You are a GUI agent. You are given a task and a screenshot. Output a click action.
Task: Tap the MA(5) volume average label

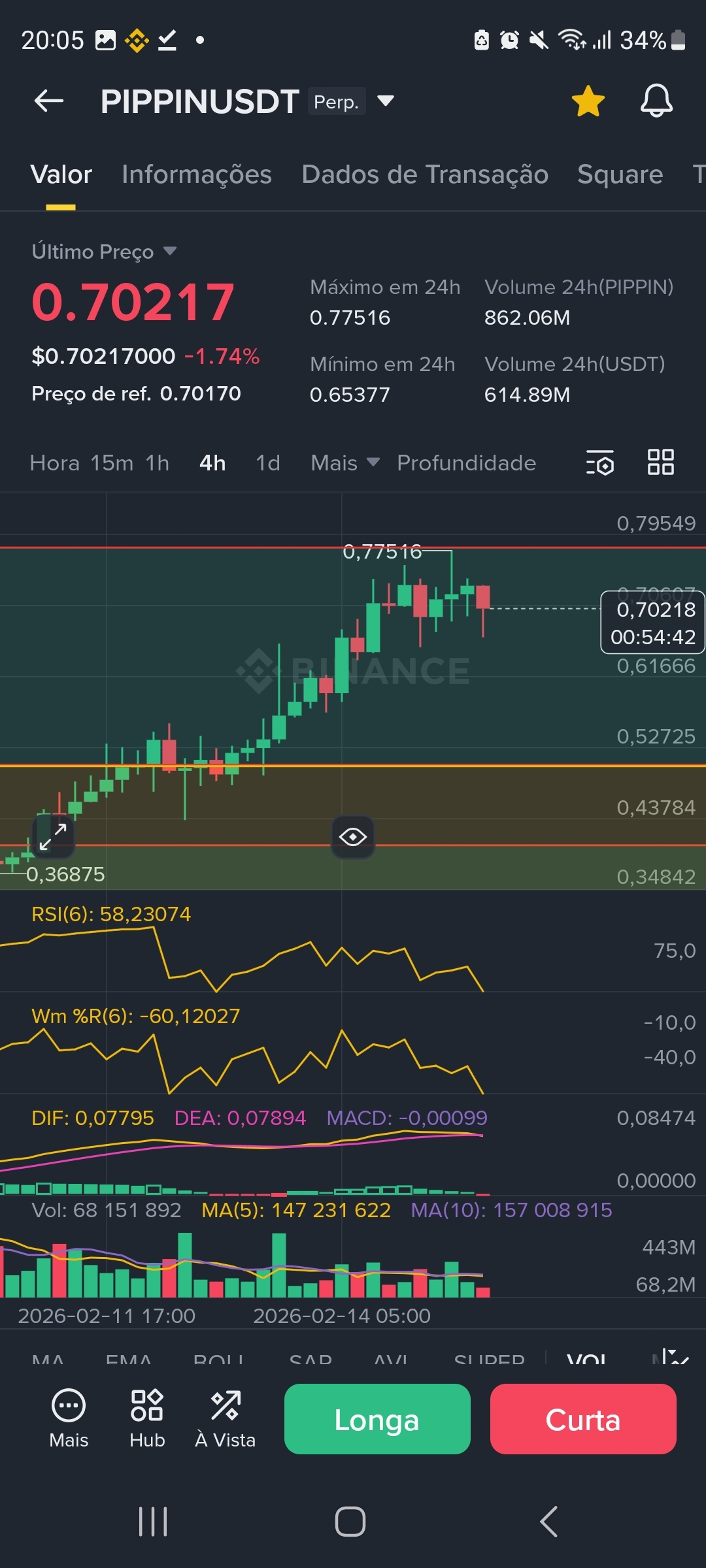[x=296, y=1210]
